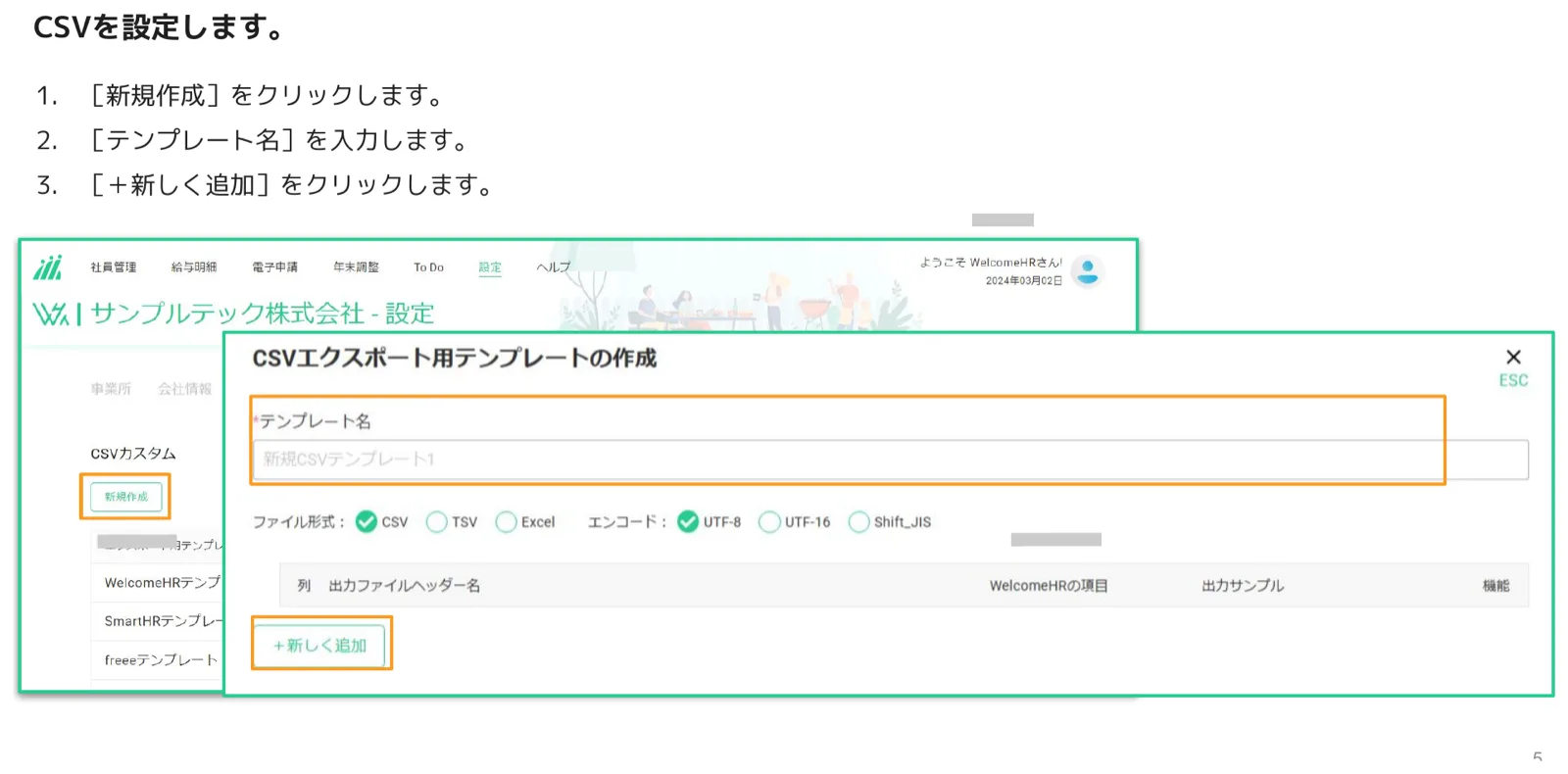This screenshot has width=1568, height=774.
Task: Click the WelcomeHRの項目 column header
Action: tap(1049, 586)
